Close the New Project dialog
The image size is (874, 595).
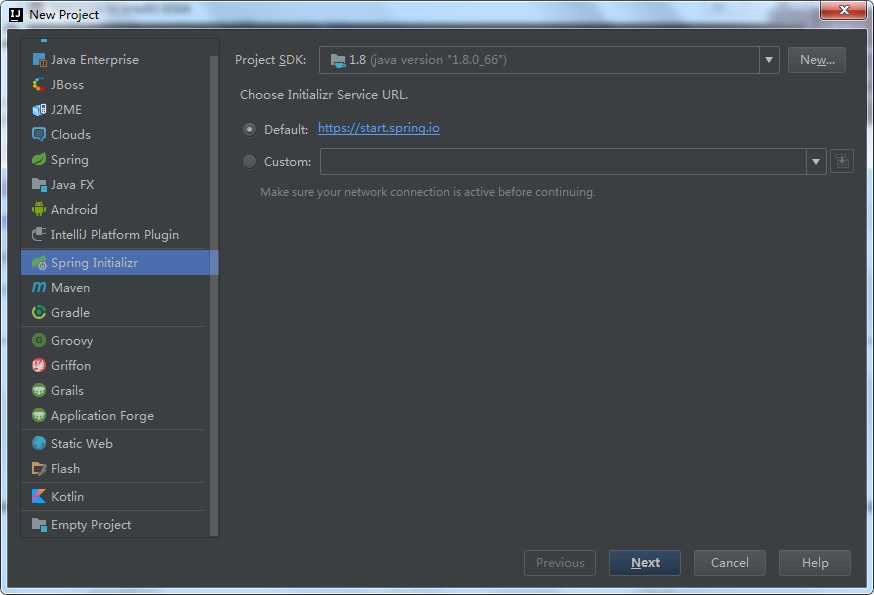click(x=844, y=9)
